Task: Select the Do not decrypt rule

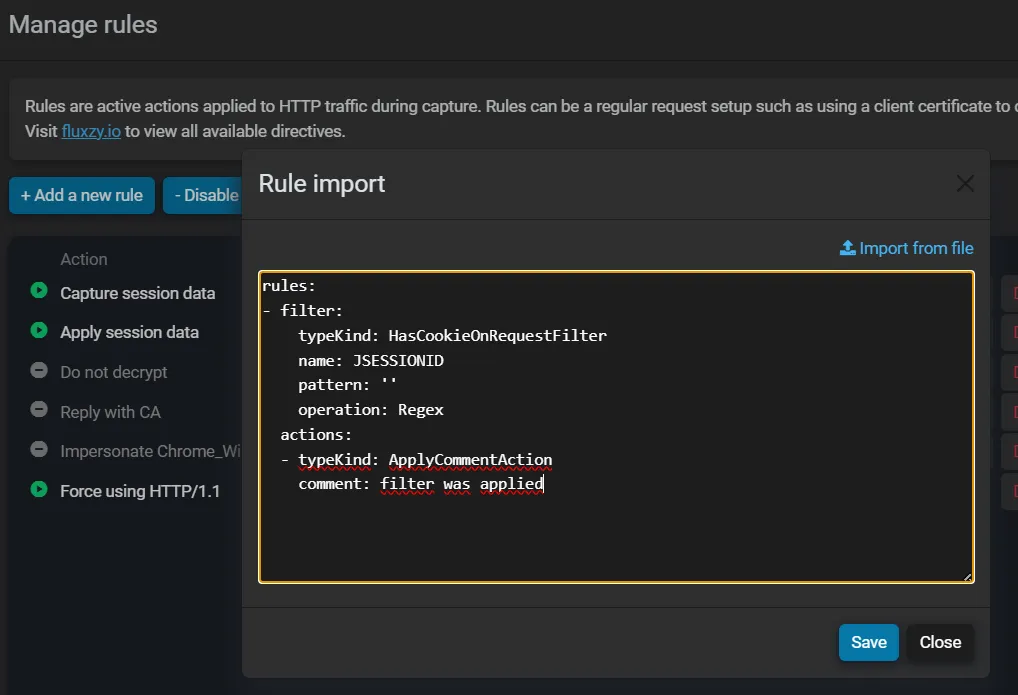Action: tap(114, 372)
